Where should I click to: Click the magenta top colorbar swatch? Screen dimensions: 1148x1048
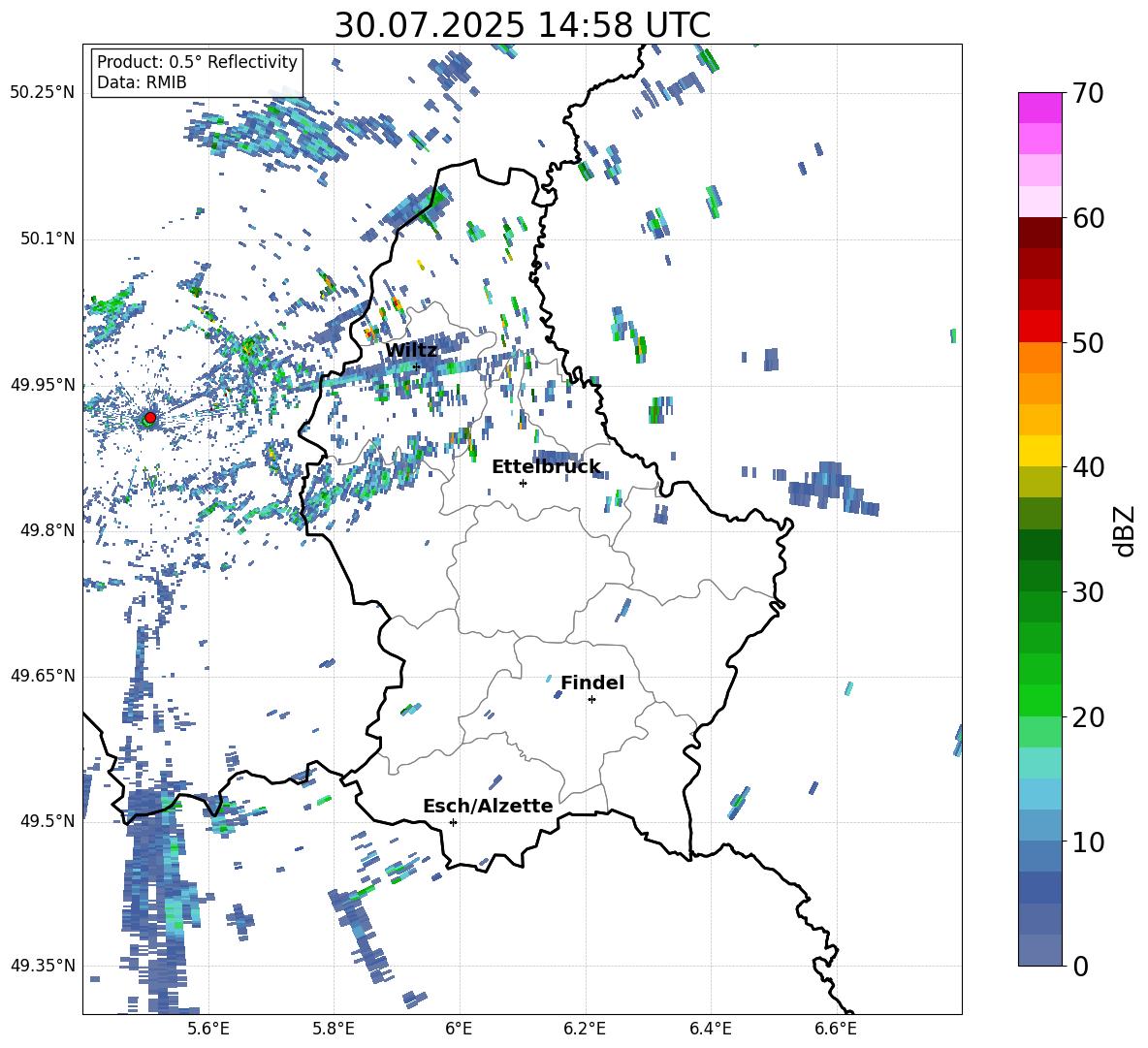[1039, 108]
